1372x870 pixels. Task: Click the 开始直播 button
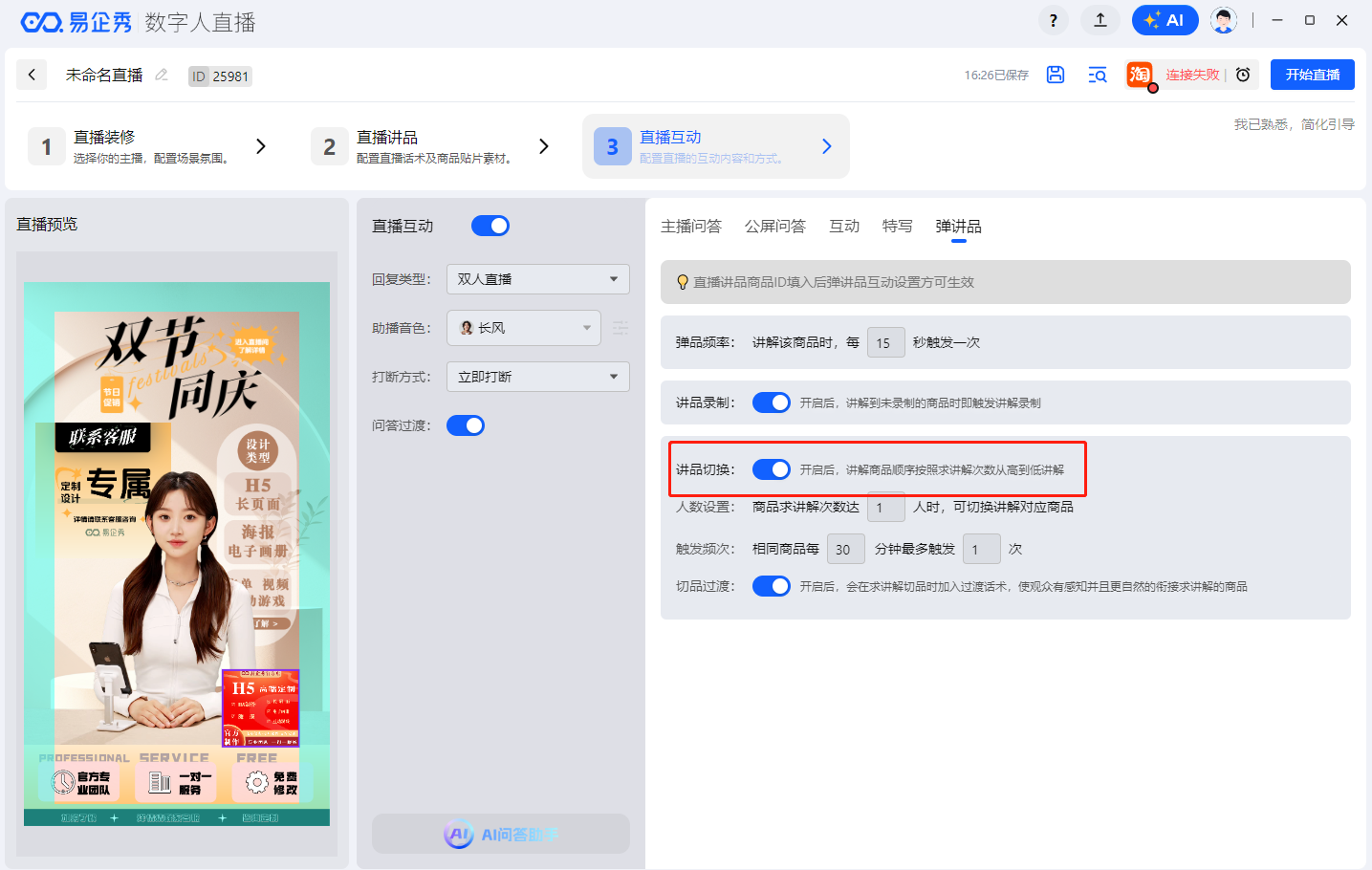click(x=1312, y=75)
